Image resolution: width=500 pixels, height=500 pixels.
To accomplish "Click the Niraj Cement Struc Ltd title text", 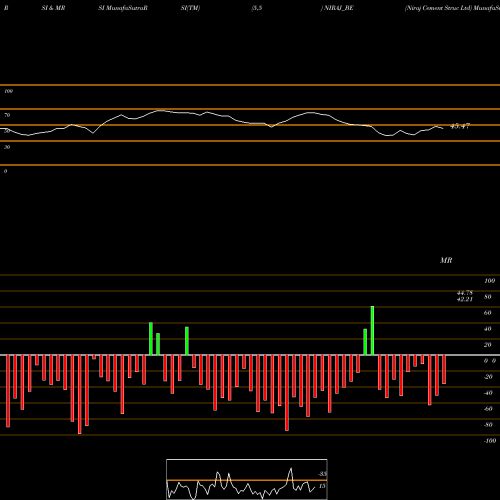I will tap(438, 8).
